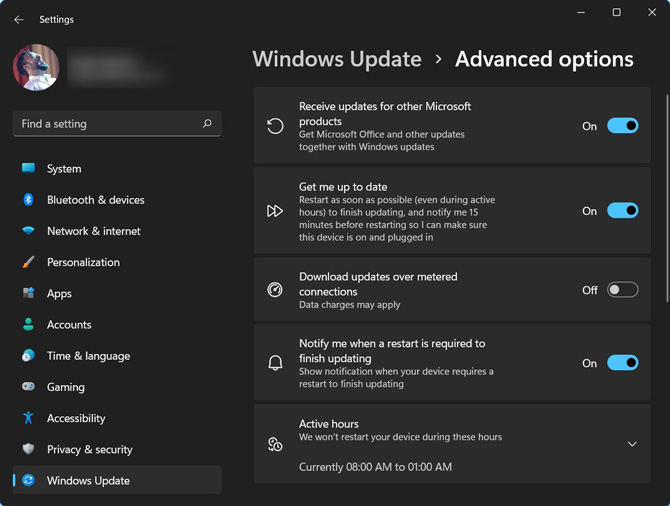670x506 pixels.
Task: Click the bell icon for restart notification
Action: coord(275,363)
